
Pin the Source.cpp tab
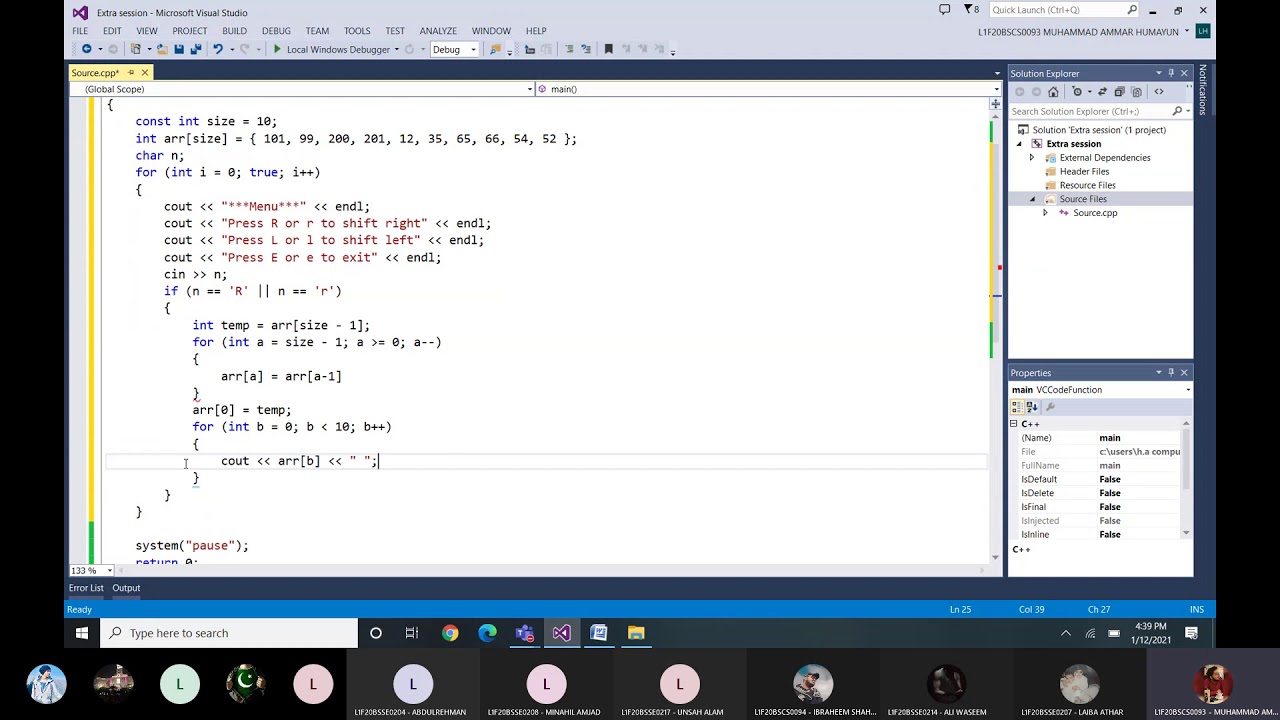(130, 73)
